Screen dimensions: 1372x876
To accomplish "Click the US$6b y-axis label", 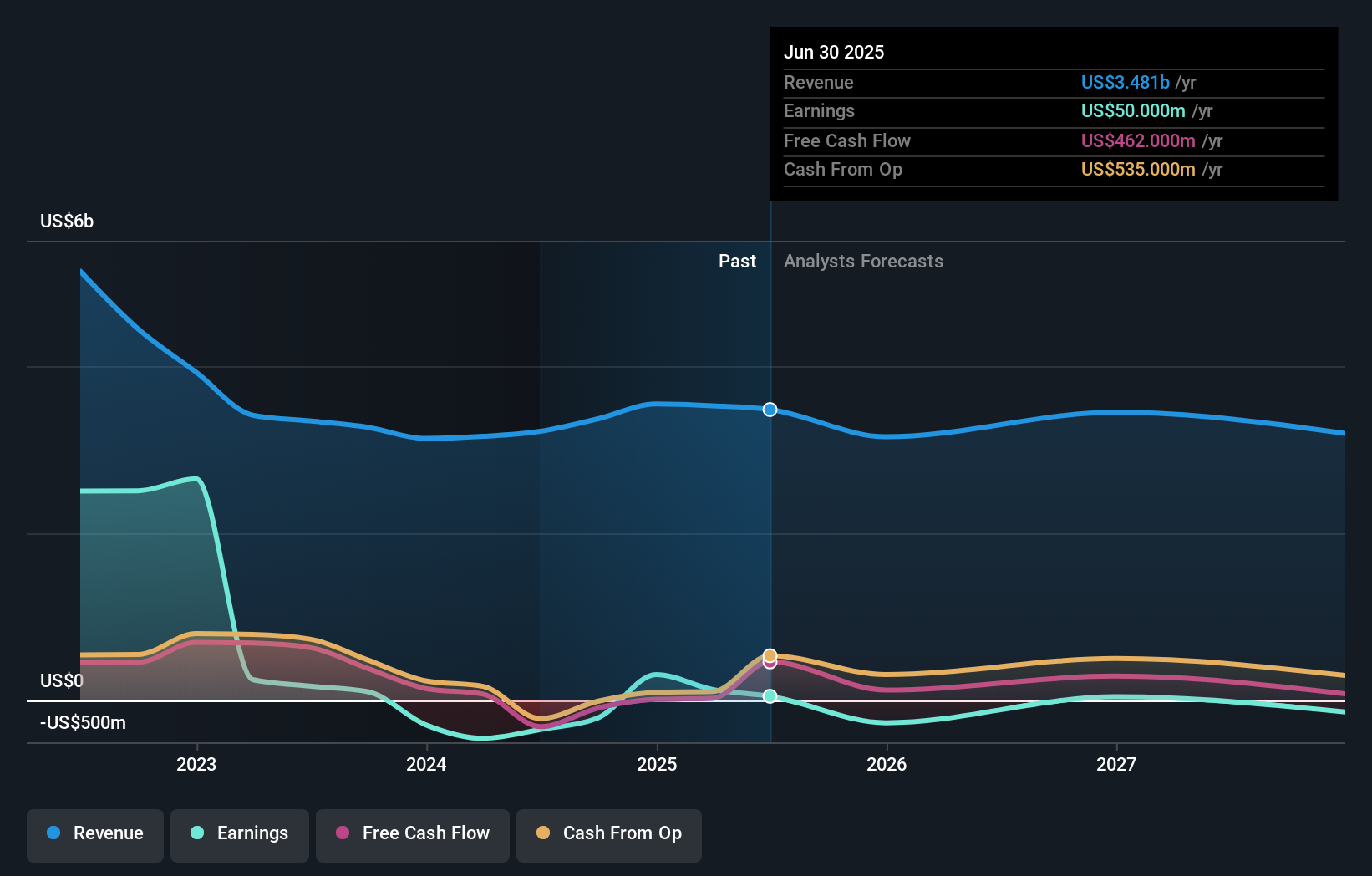I will [x=67, y=221].
